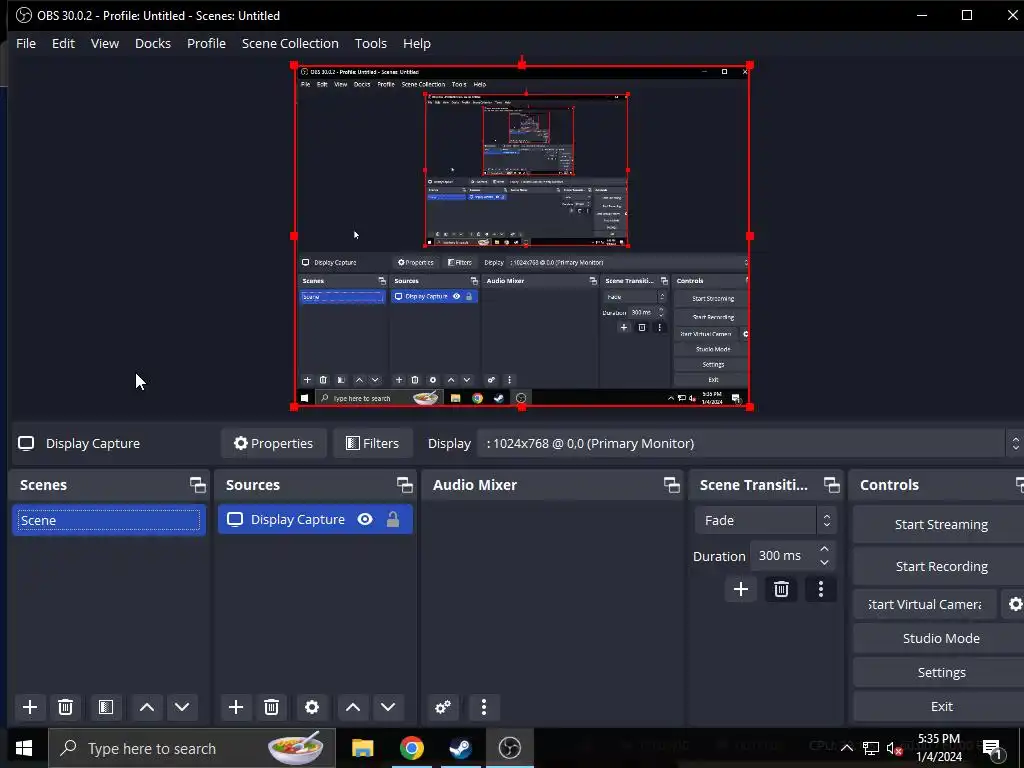
Task: Move scene down with the arrow
Action: [x=182, y=707]
